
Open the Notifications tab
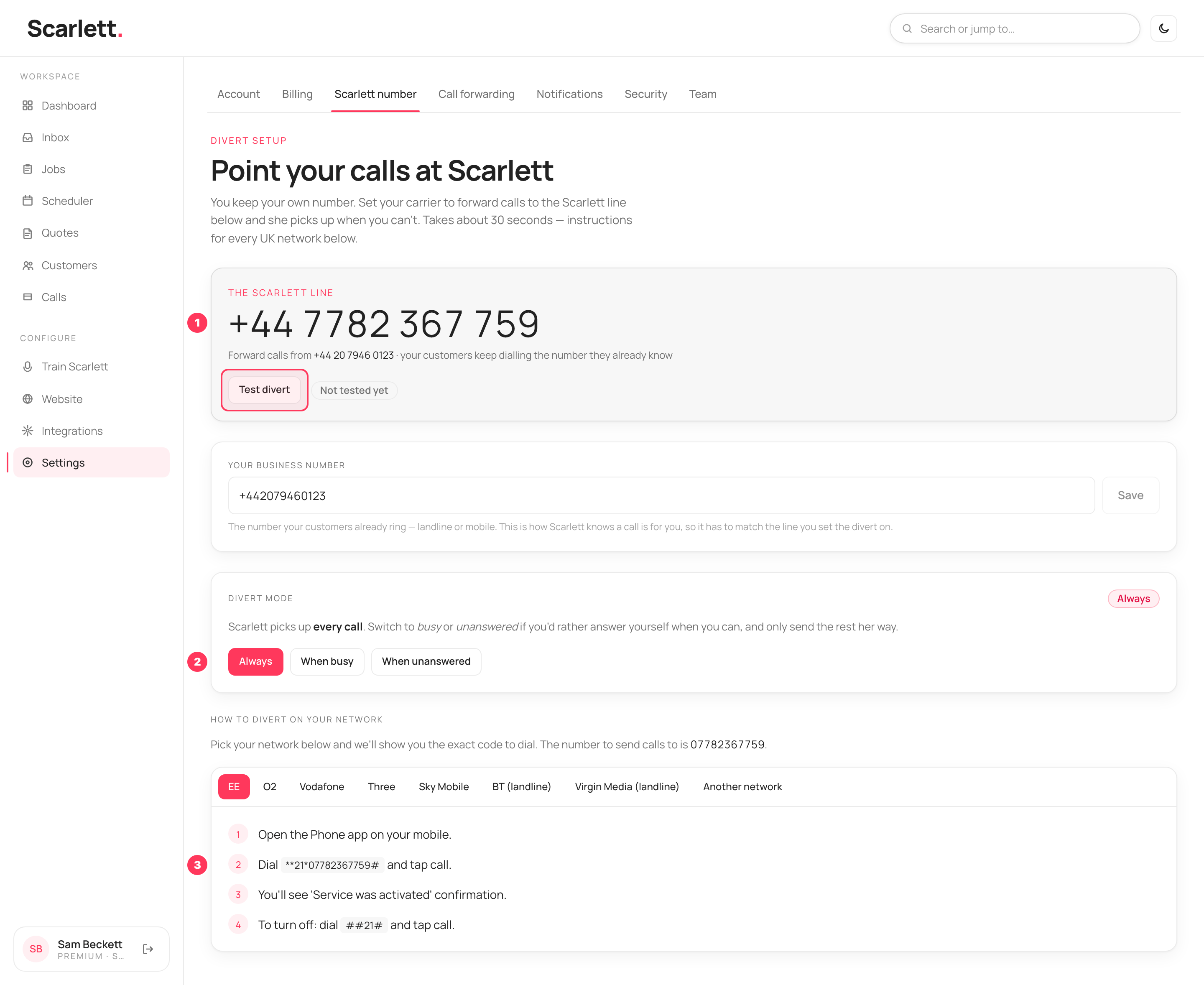click(x=569, y=94)
